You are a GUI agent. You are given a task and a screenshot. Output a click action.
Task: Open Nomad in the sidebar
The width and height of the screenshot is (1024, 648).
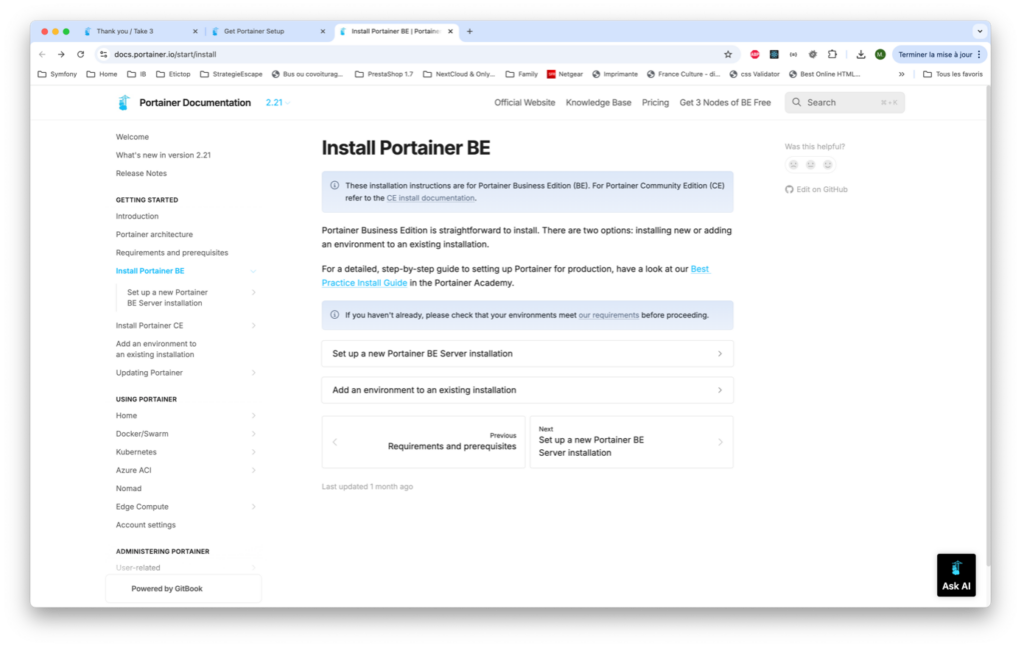point(129,489)
